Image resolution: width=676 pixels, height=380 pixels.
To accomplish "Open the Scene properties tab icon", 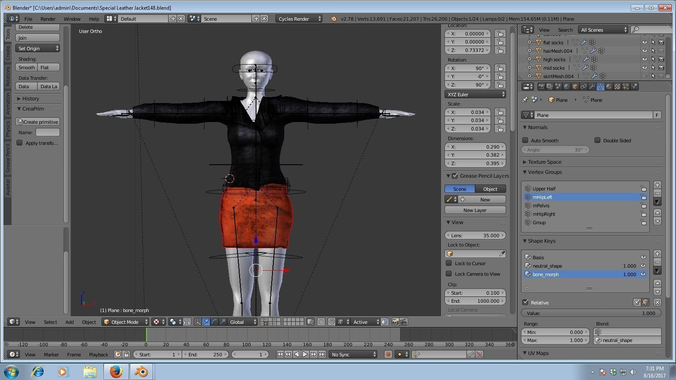I will (558, 87).
